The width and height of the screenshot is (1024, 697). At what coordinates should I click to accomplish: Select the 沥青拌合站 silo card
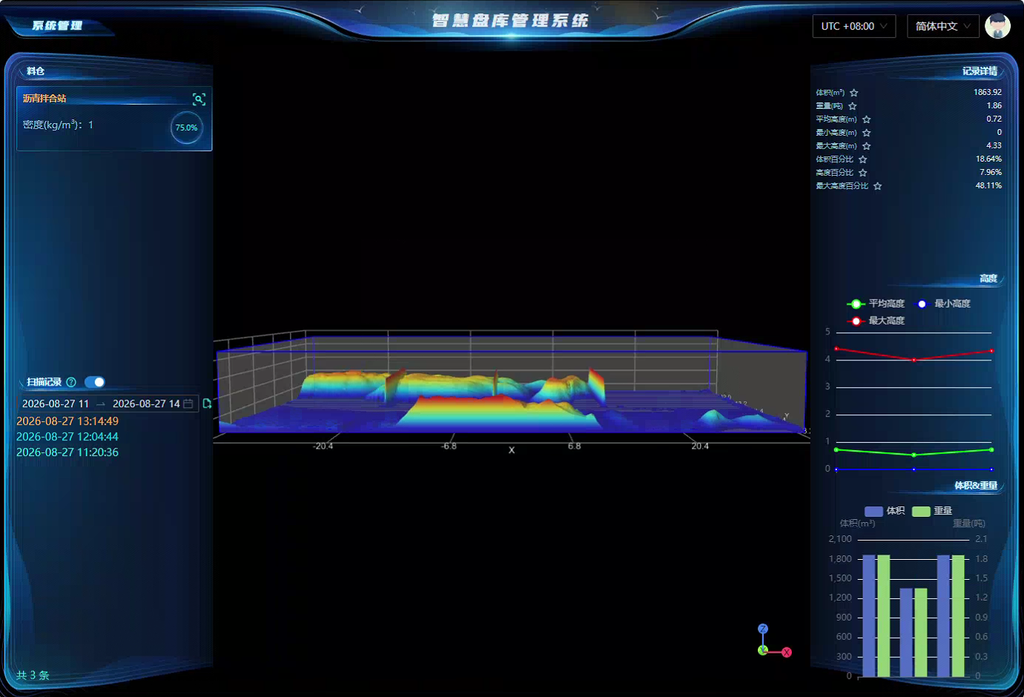(114, 119)
